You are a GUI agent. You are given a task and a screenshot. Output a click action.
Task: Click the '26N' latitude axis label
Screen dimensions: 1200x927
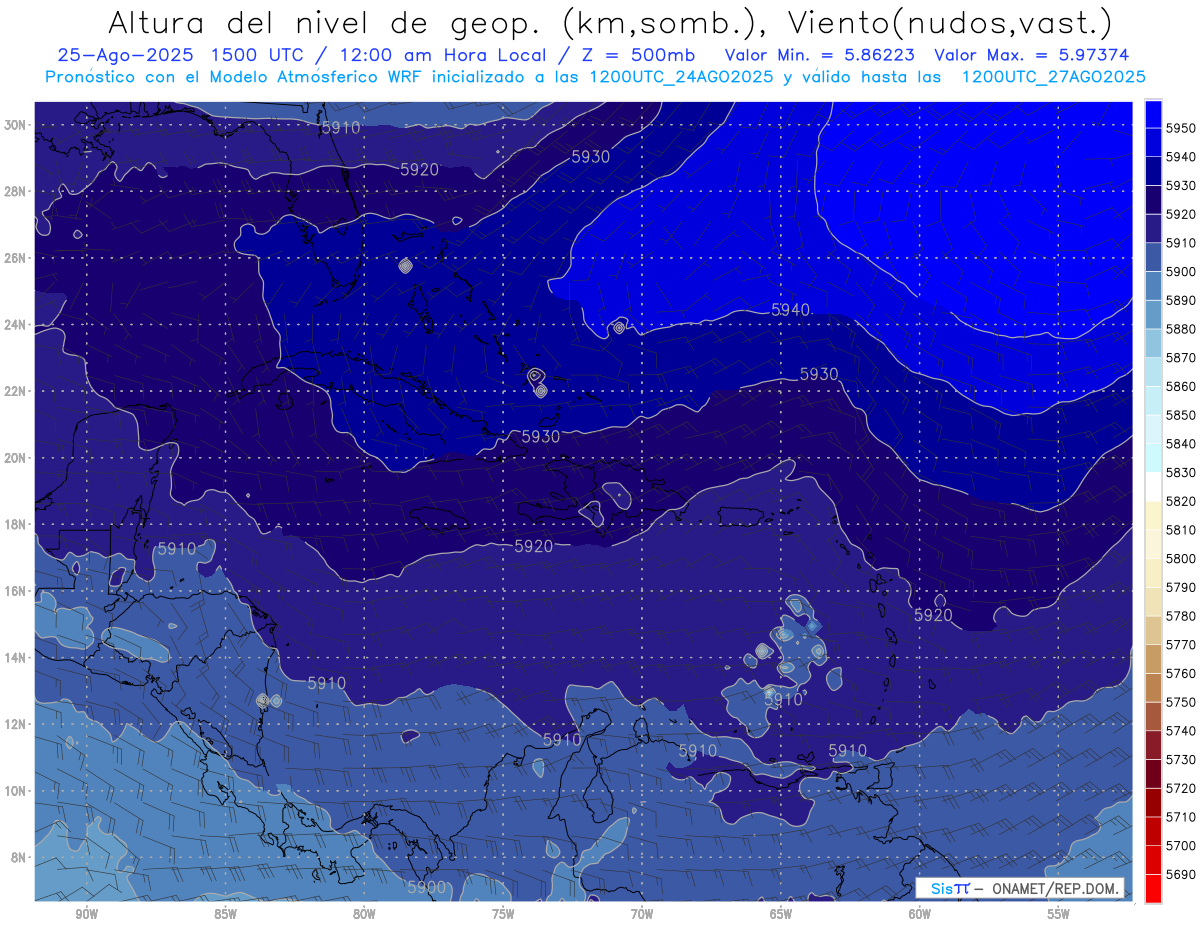tap(14, 258)
